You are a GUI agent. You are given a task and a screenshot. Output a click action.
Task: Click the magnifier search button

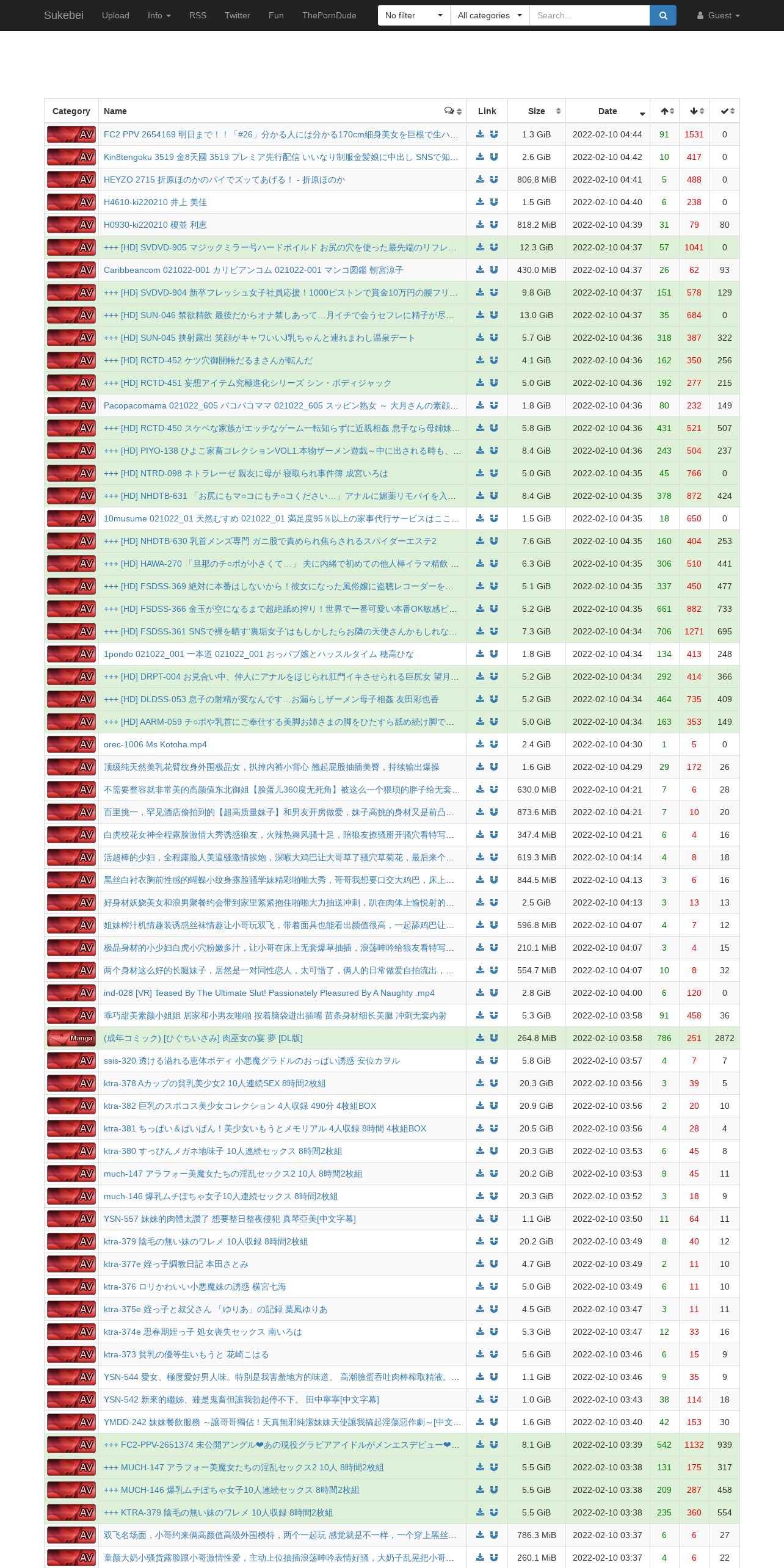click(663, 15)
